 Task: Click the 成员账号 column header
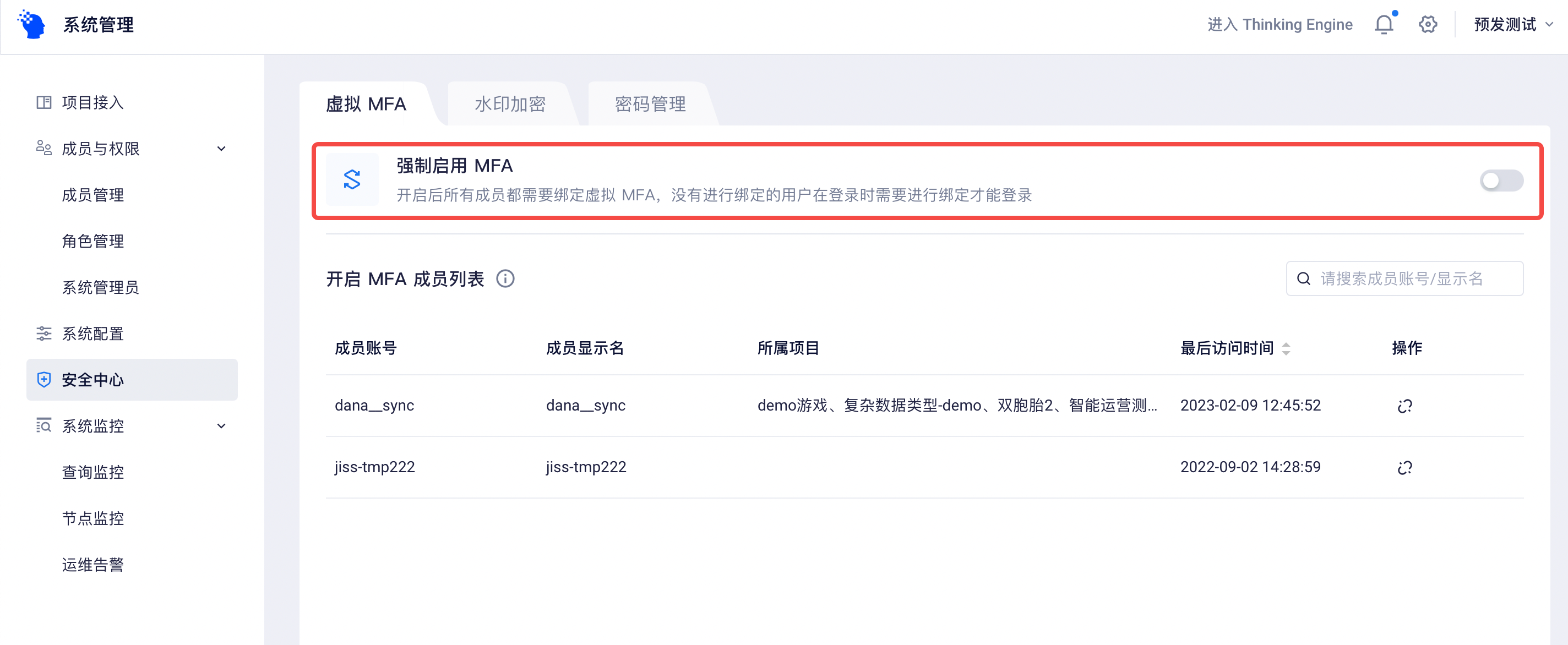pyautogui.click(x=366, y=348)
